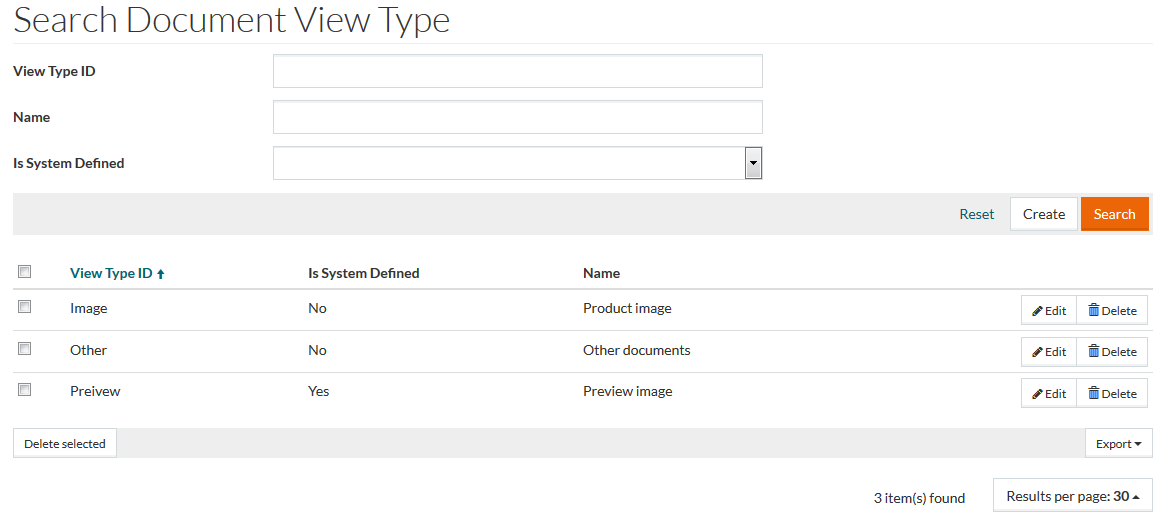Delete the Preivew view type row

(x=1112, y=394)
